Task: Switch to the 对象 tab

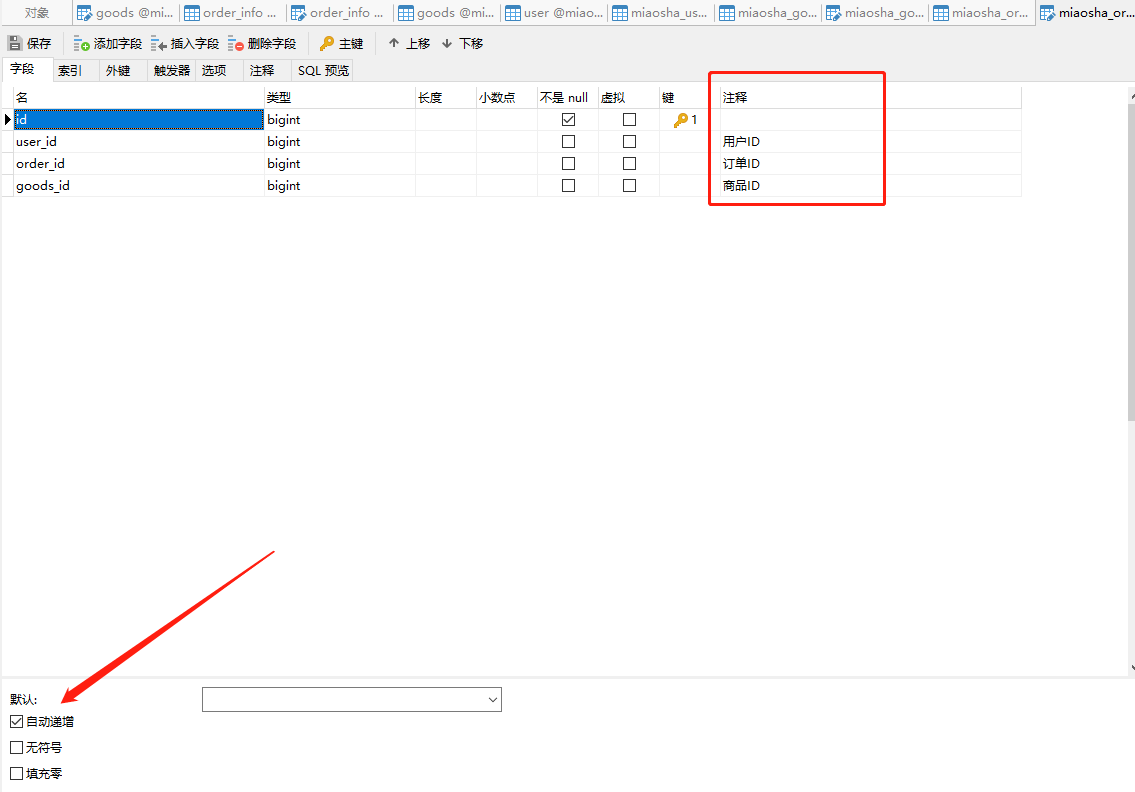Action: tap(37, 12)
